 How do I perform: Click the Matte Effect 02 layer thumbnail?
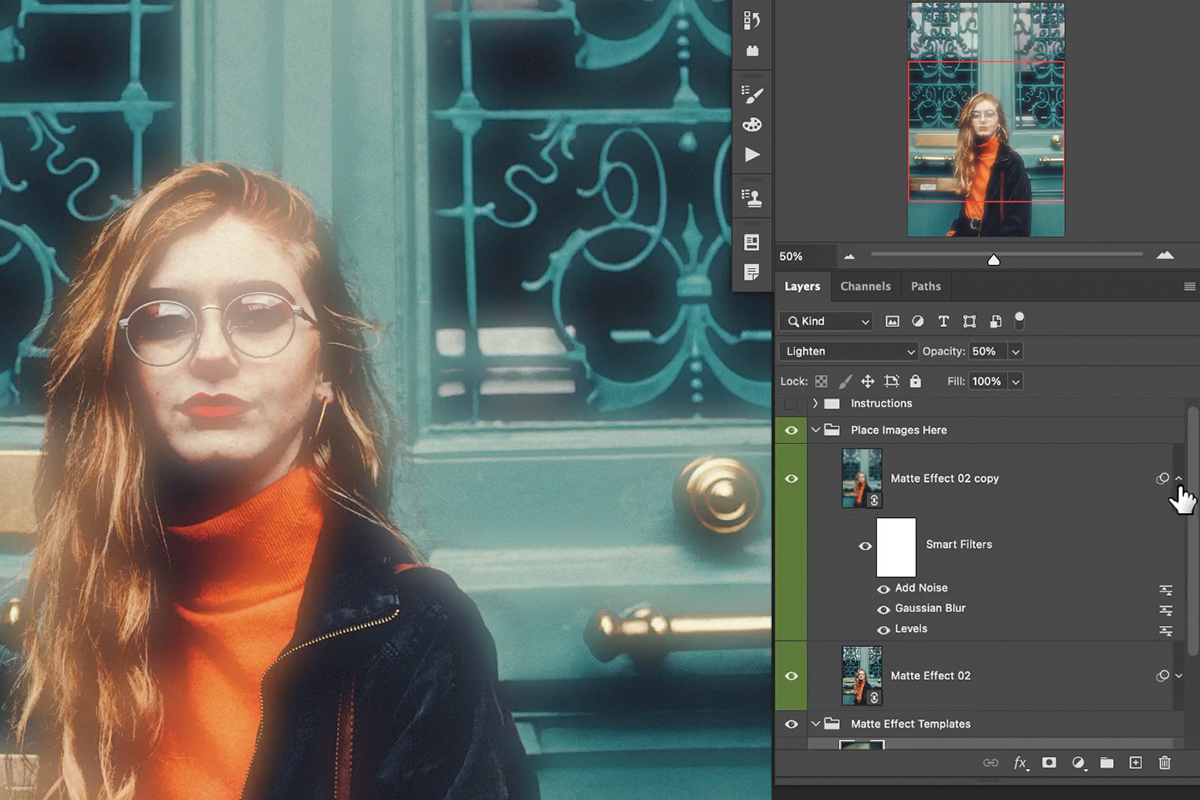click(x=861, y=675)
